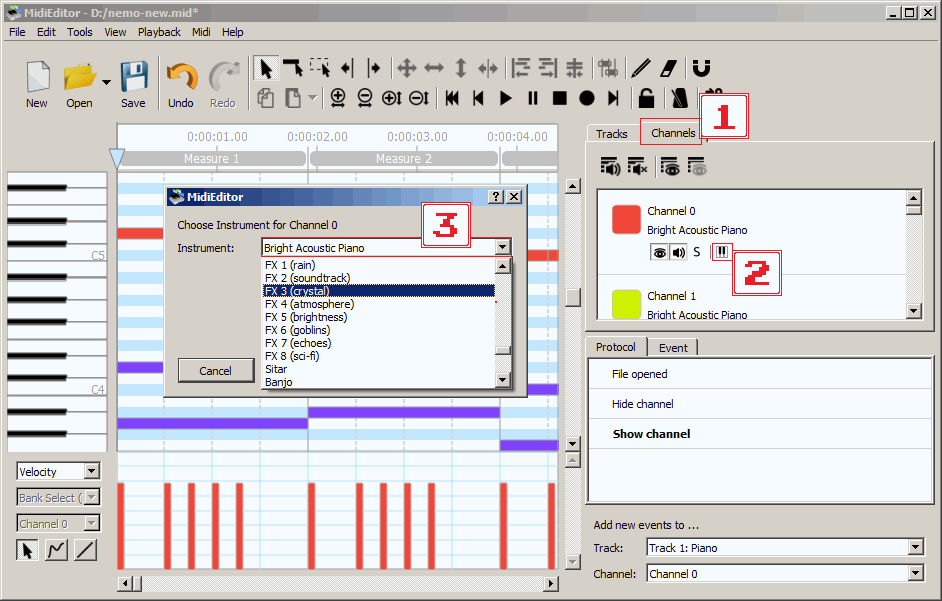Stop playback
Image resolution: width=942 pixels, height=601 pixels.
click(x=560, y=98)
